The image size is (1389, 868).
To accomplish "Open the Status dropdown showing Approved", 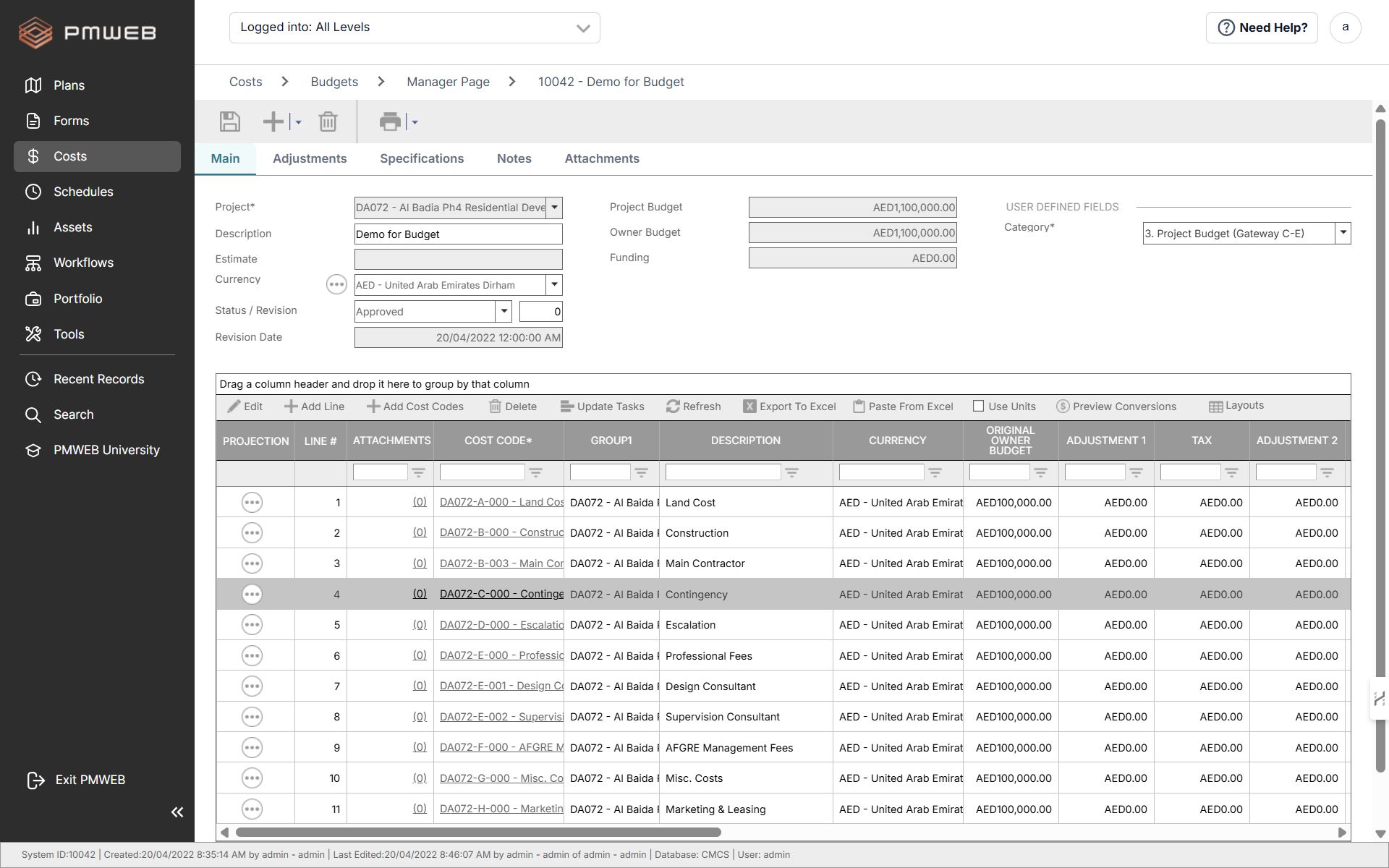I will pos(504,312).
